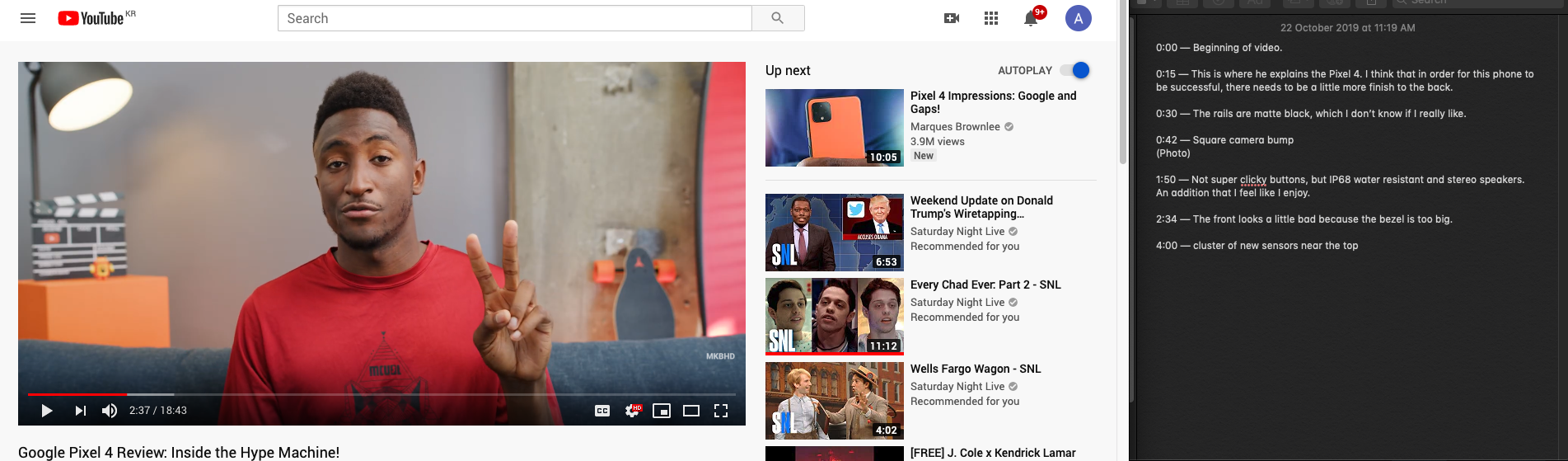Viewport: 1568px width, 461px height.
Task: Open the account avatar menu
Action: point(1079,18)
